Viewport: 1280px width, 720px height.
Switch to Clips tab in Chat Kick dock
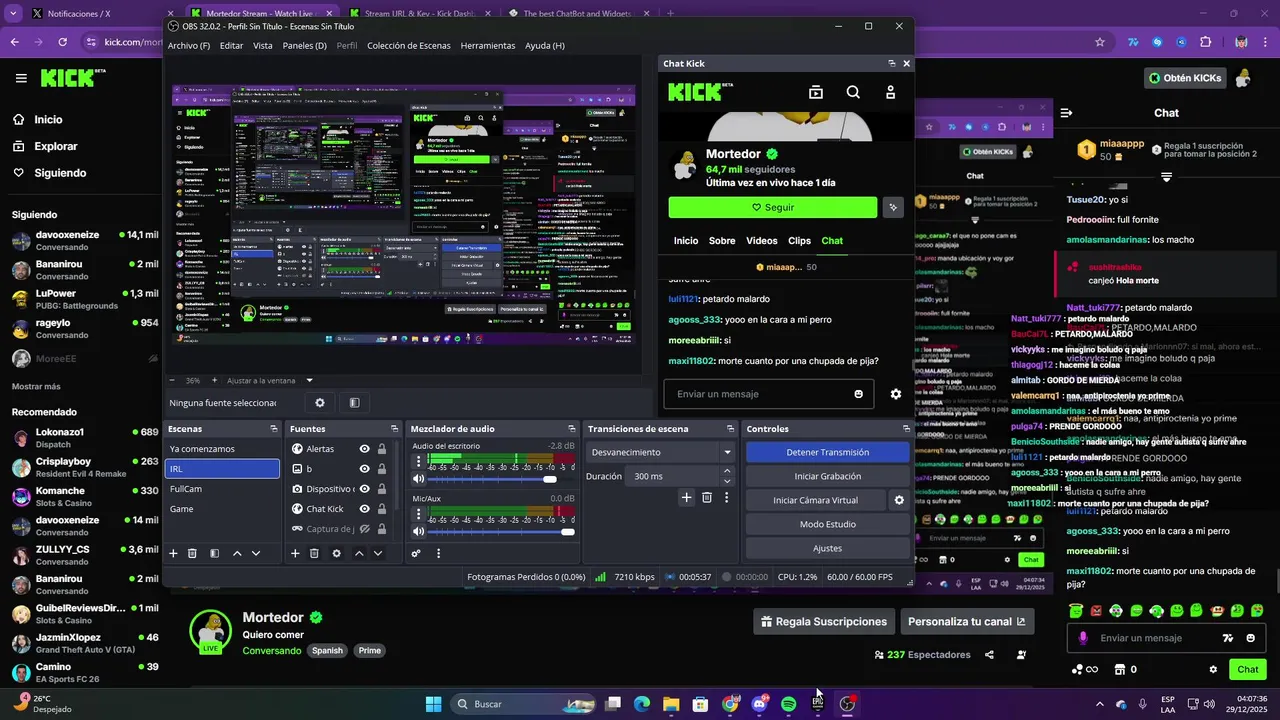799,241
